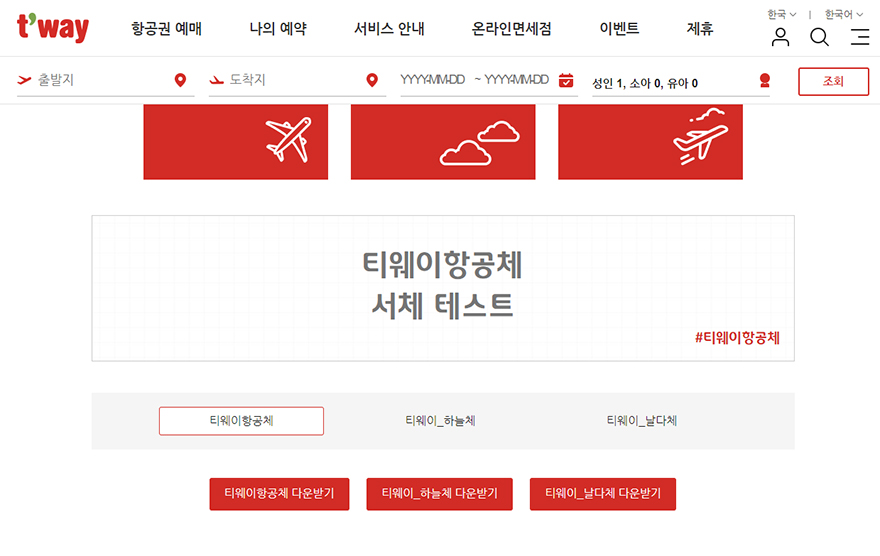Viewport: 880px width, 556px height.
Task: Open the 서비스 안내 menu
Action: pyautogui.click(x=389, y=29)
